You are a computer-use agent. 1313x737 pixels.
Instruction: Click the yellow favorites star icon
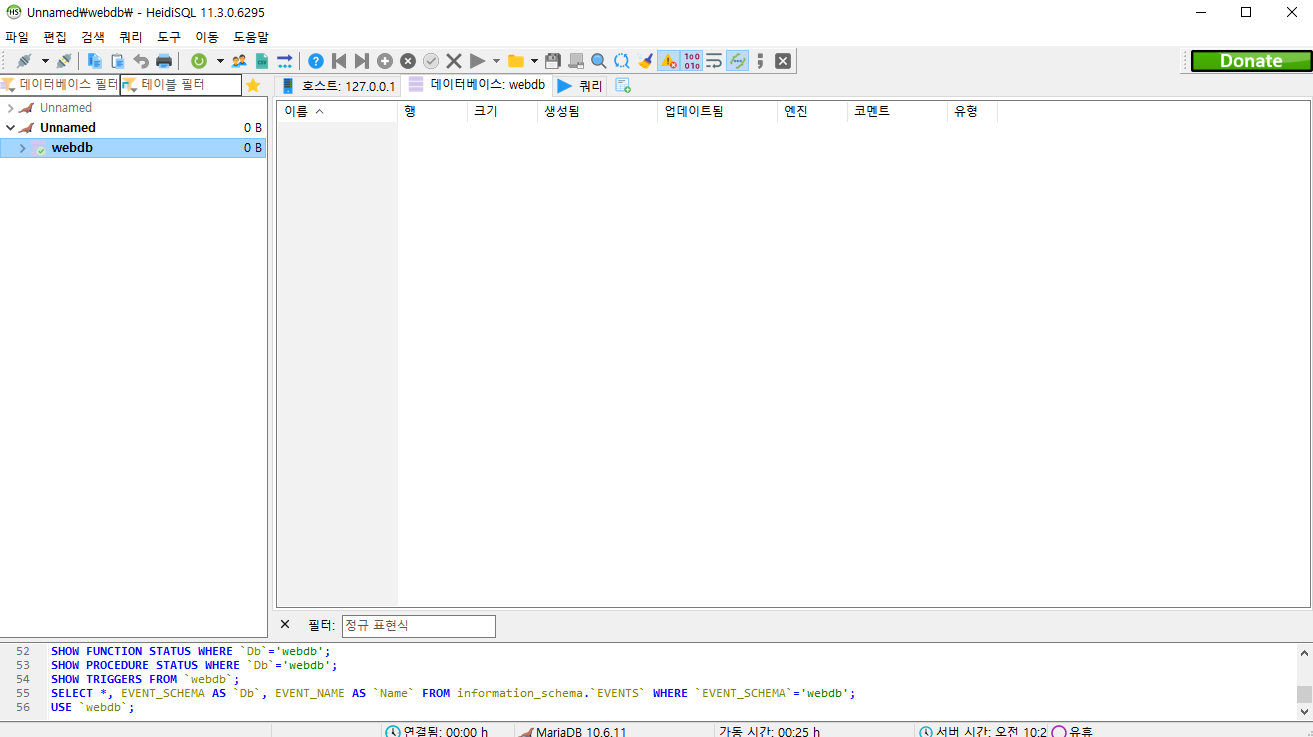click(253, 85)
